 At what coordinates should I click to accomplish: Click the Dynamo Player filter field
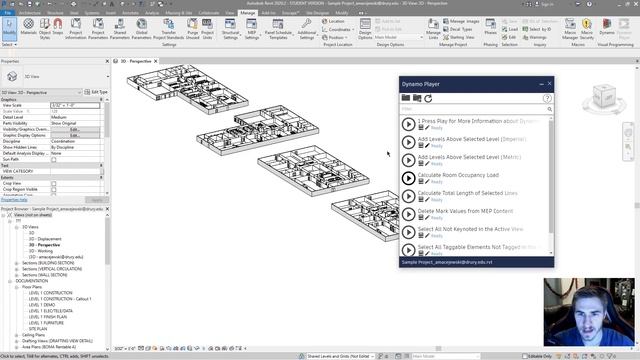click(473, 109)
